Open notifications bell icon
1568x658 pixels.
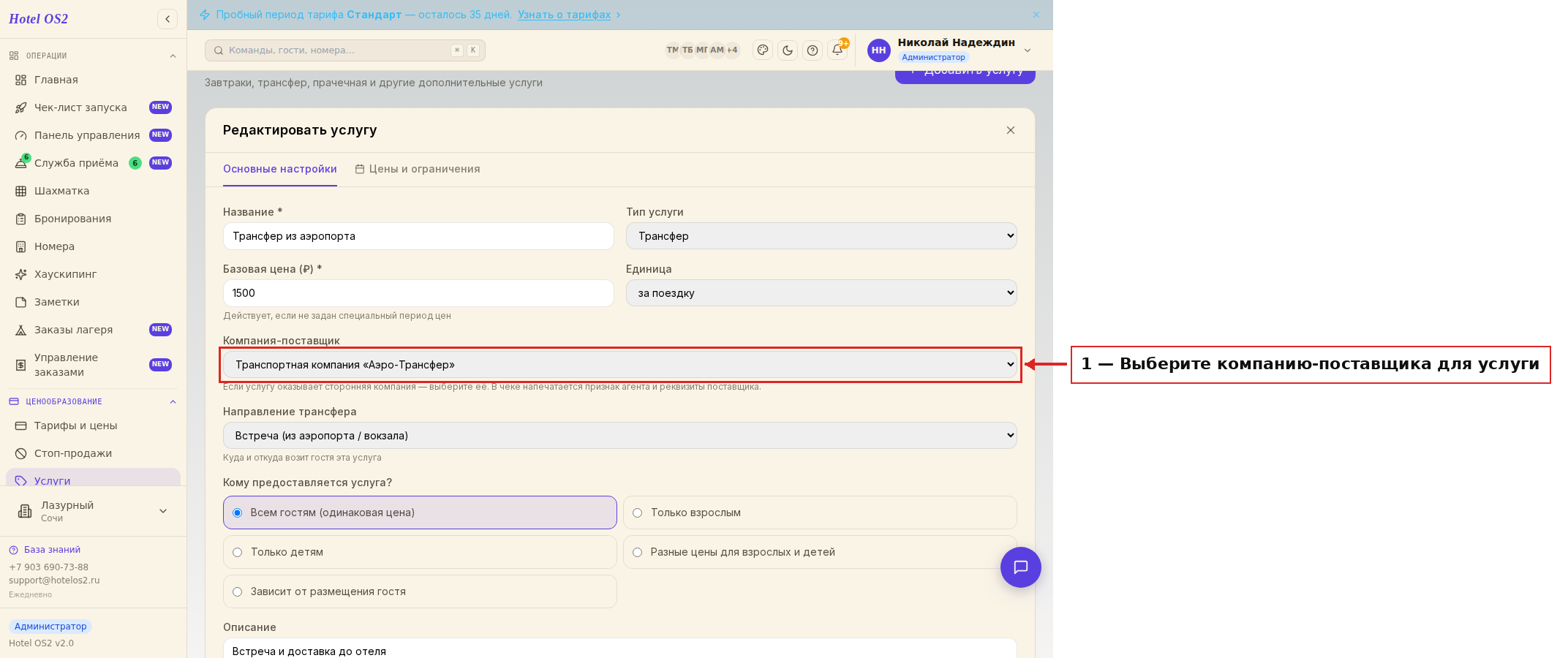pos(837,50)
